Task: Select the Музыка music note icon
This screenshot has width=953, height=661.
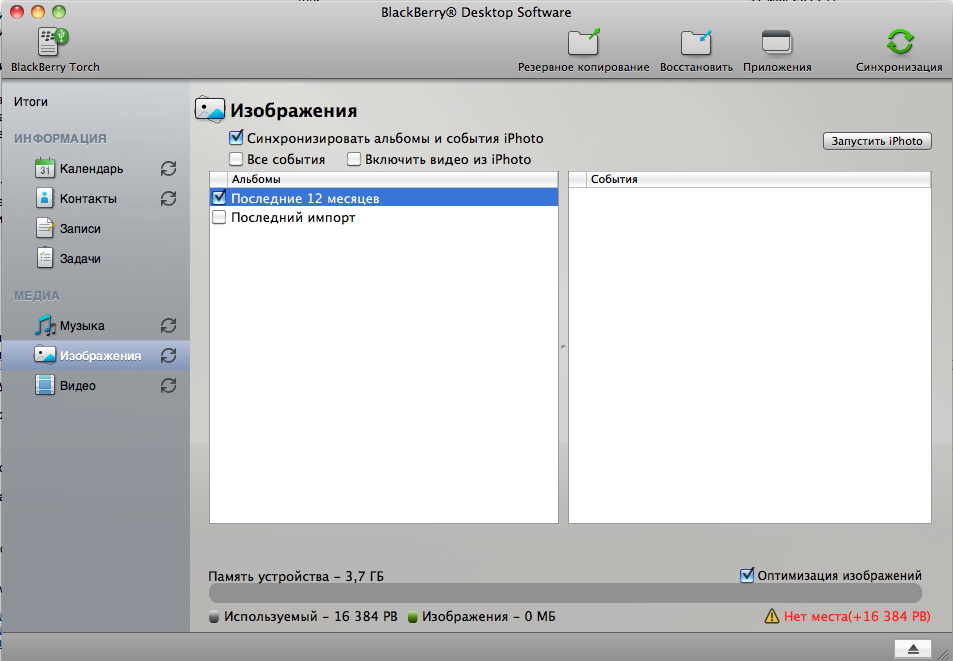Action: [45, 325]
